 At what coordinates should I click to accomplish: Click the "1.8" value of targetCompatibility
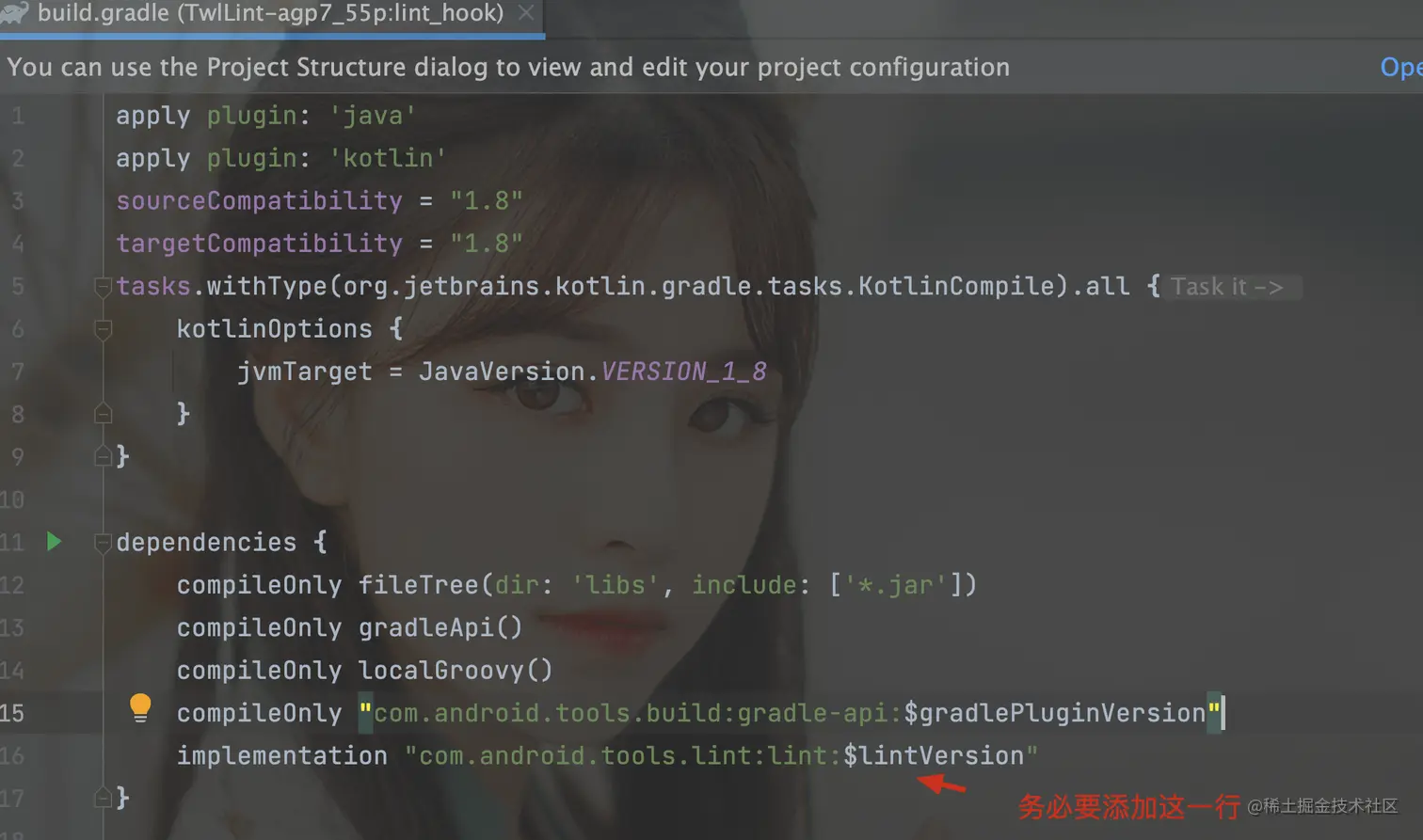(486, 244)
